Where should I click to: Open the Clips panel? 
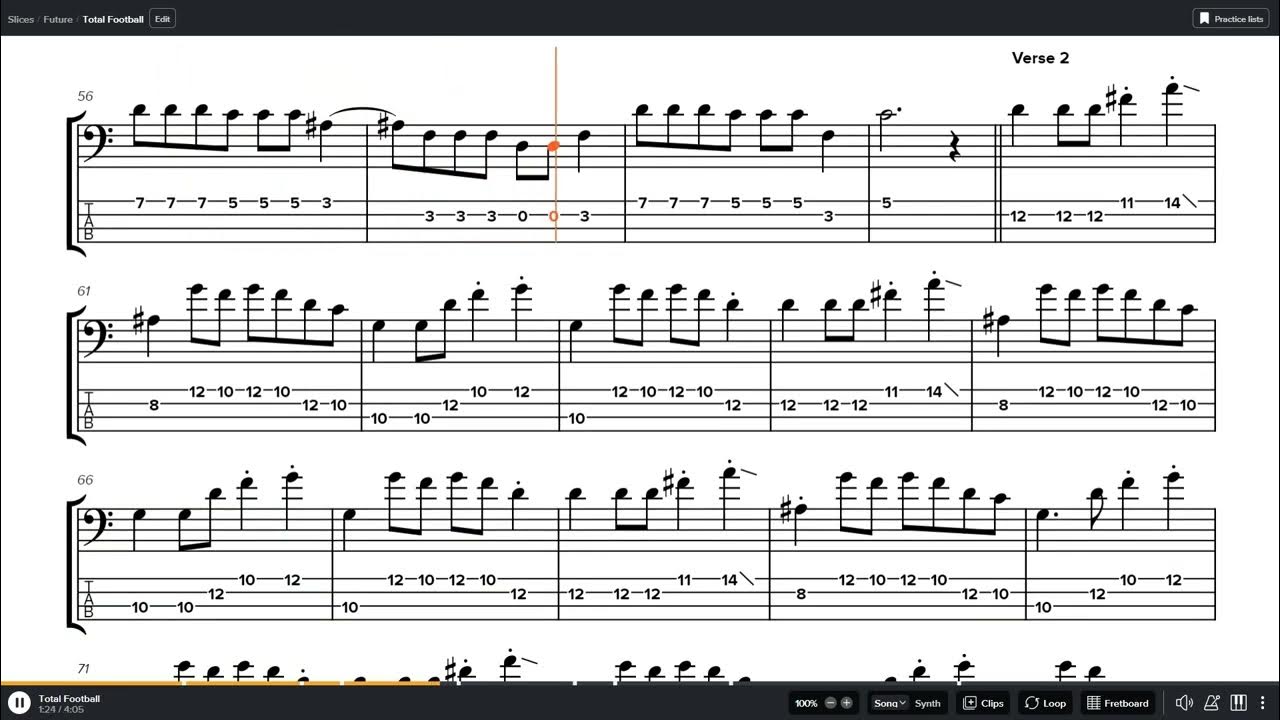point(983,703)
